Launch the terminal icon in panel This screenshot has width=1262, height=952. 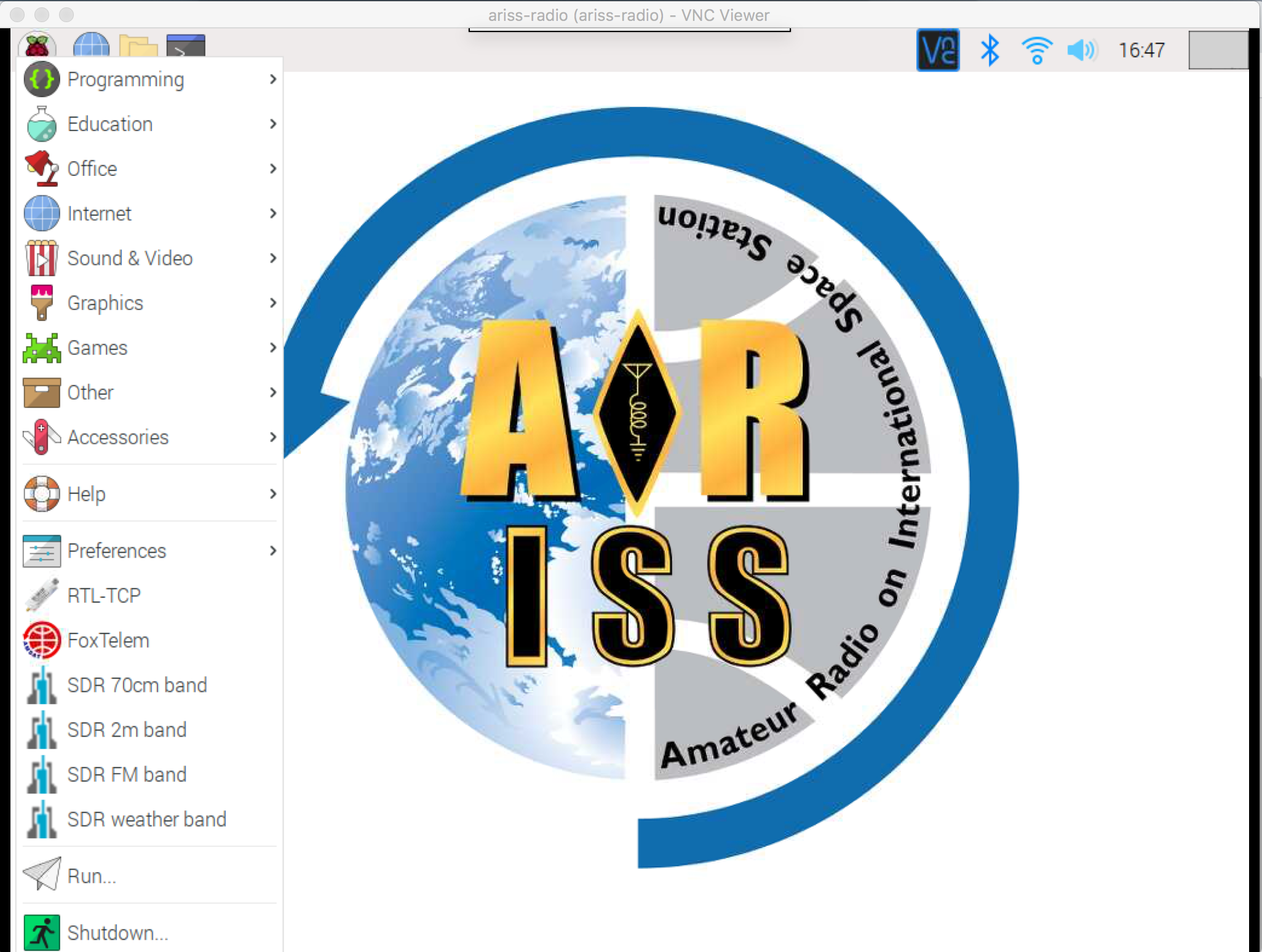pos(186,46)
